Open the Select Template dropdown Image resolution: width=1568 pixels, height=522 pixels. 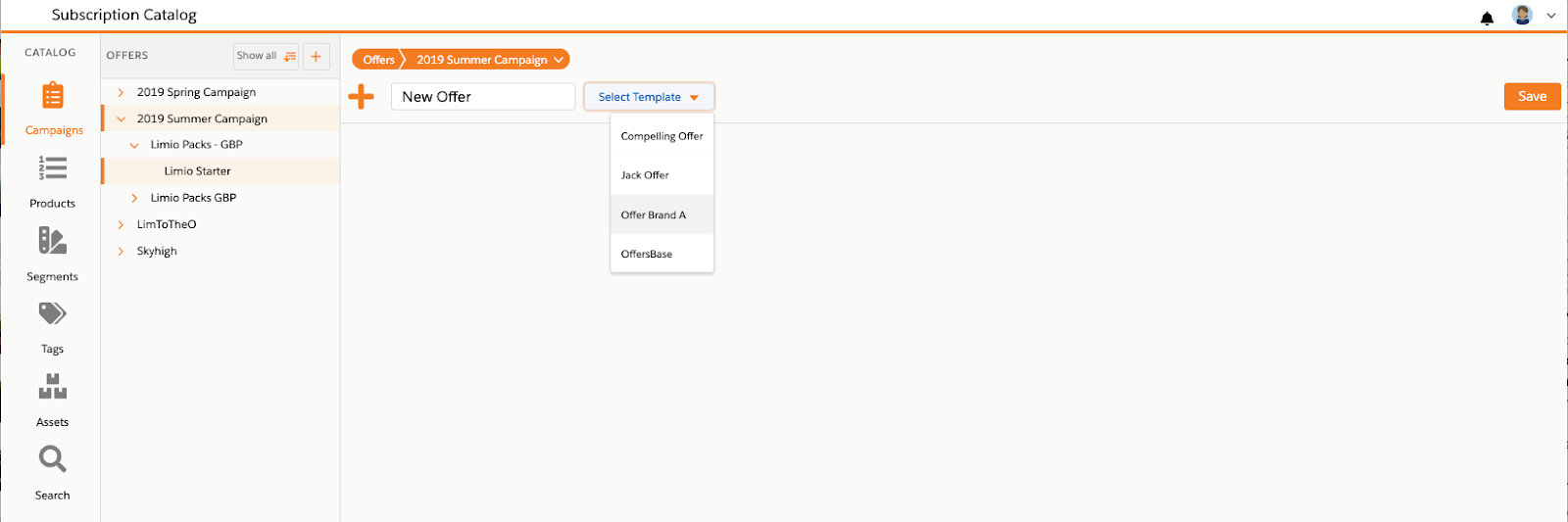(649, 97)
